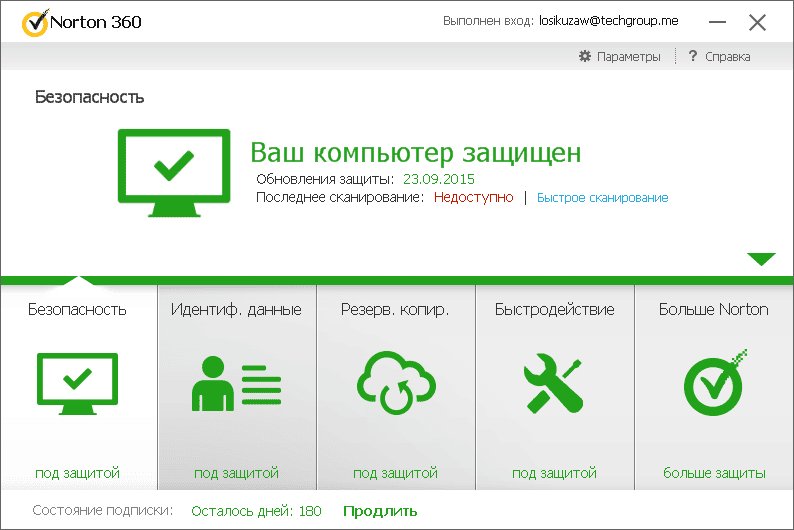Screen dimensions: 794x530
Task: Start Быстрое сканирование link
Action: [x=603, y=197]
